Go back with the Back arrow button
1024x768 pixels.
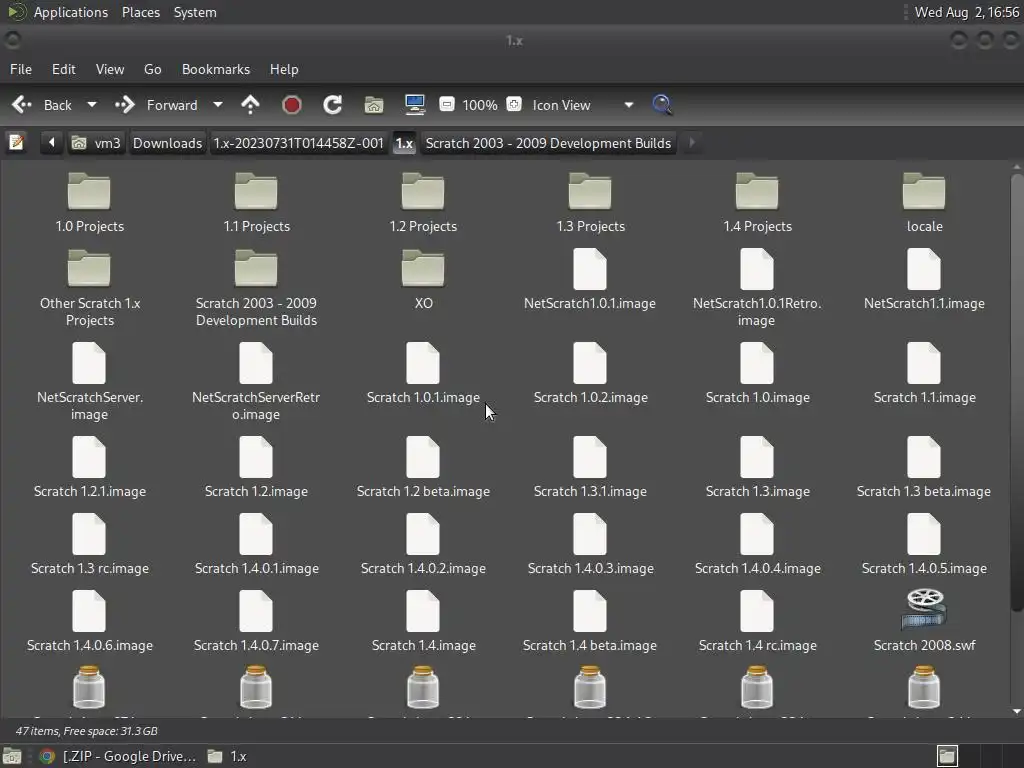click(42, 105)
